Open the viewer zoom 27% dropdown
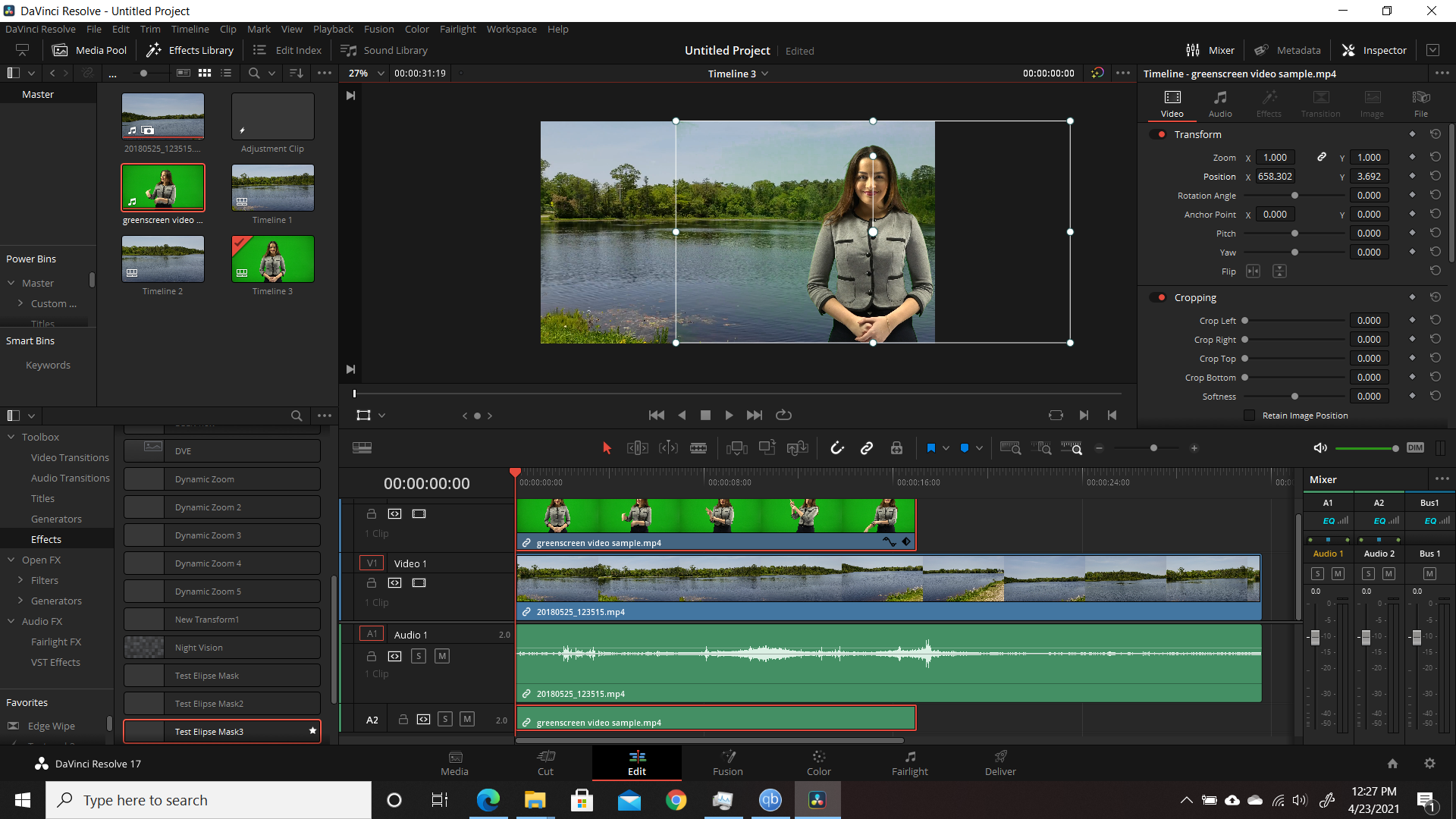 381,74
